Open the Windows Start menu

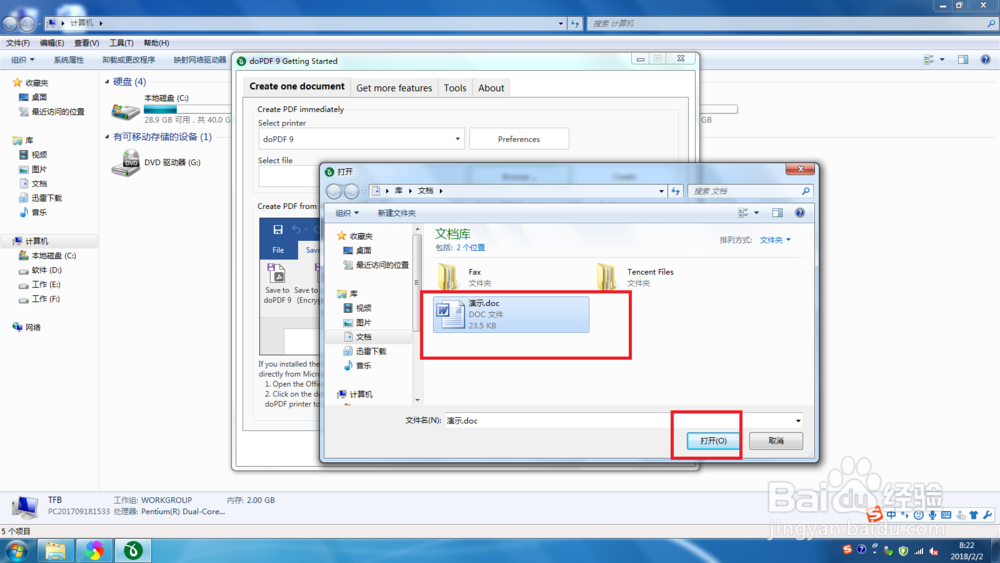[17, 550]
